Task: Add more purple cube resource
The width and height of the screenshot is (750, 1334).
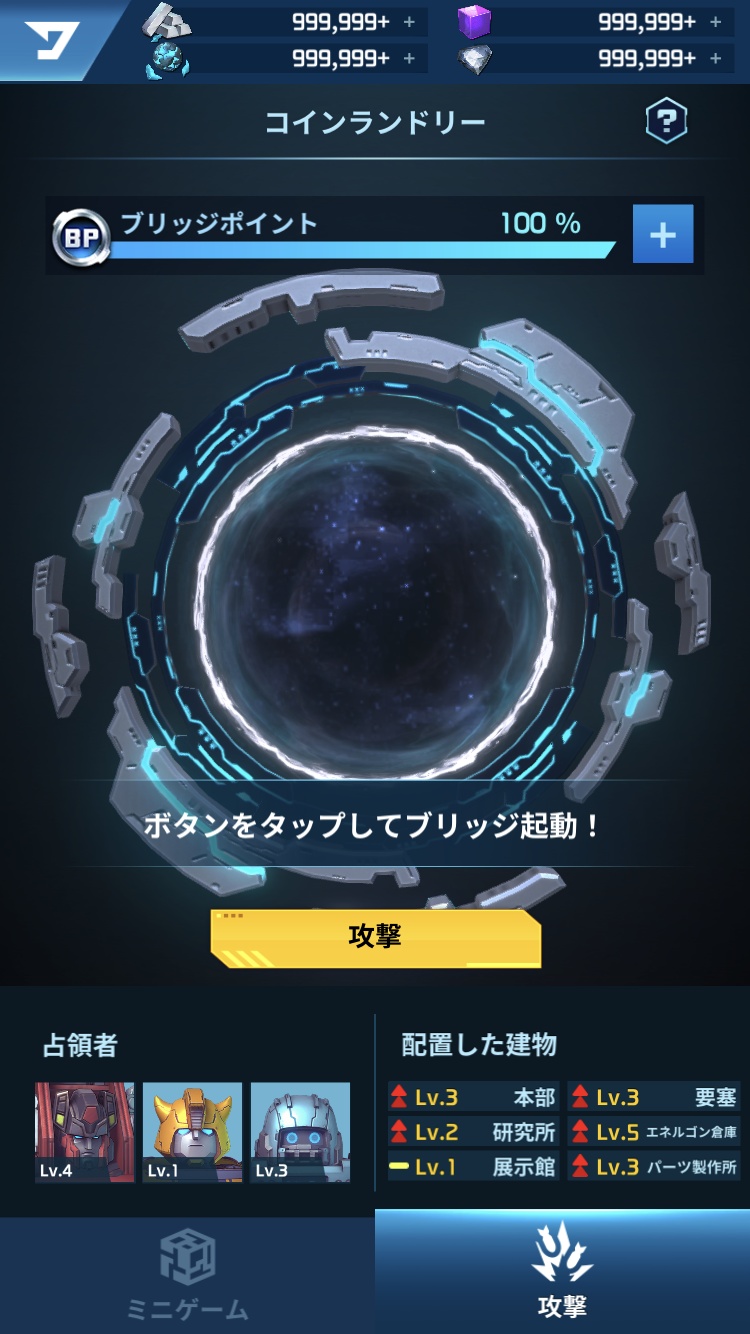Action: click(x=715, y=22)
